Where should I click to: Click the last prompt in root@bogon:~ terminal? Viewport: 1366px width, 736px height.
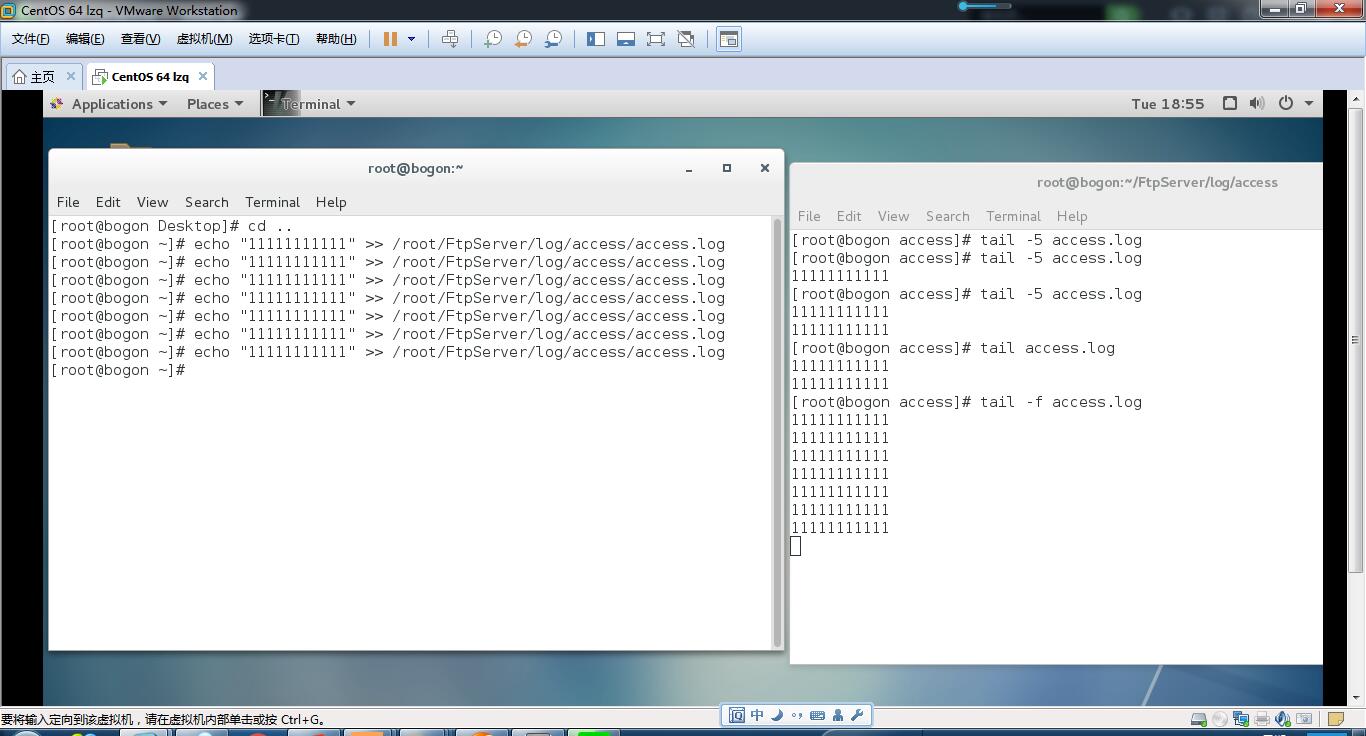point(118,370)
